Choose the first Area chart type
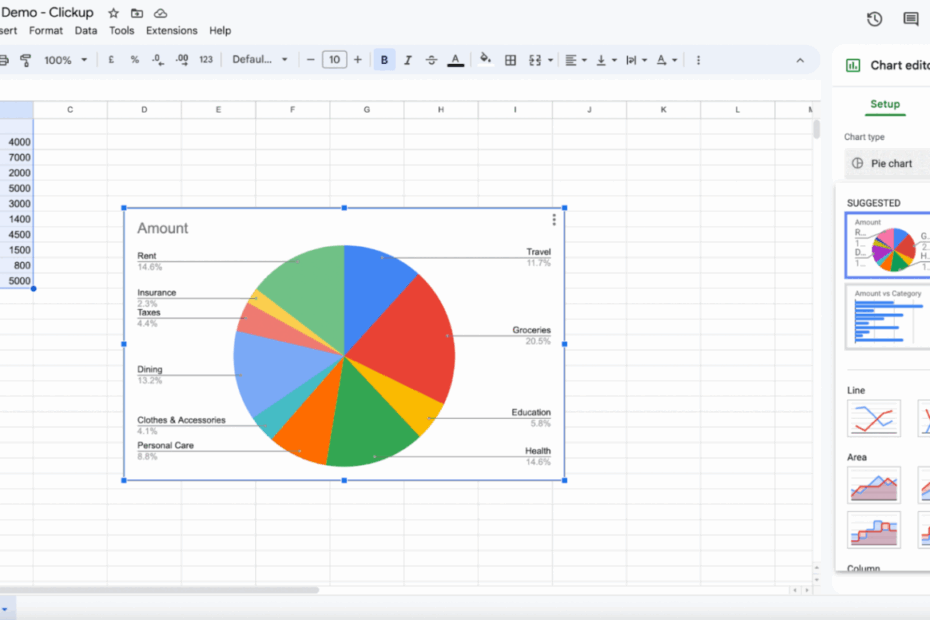 point(874,485)
